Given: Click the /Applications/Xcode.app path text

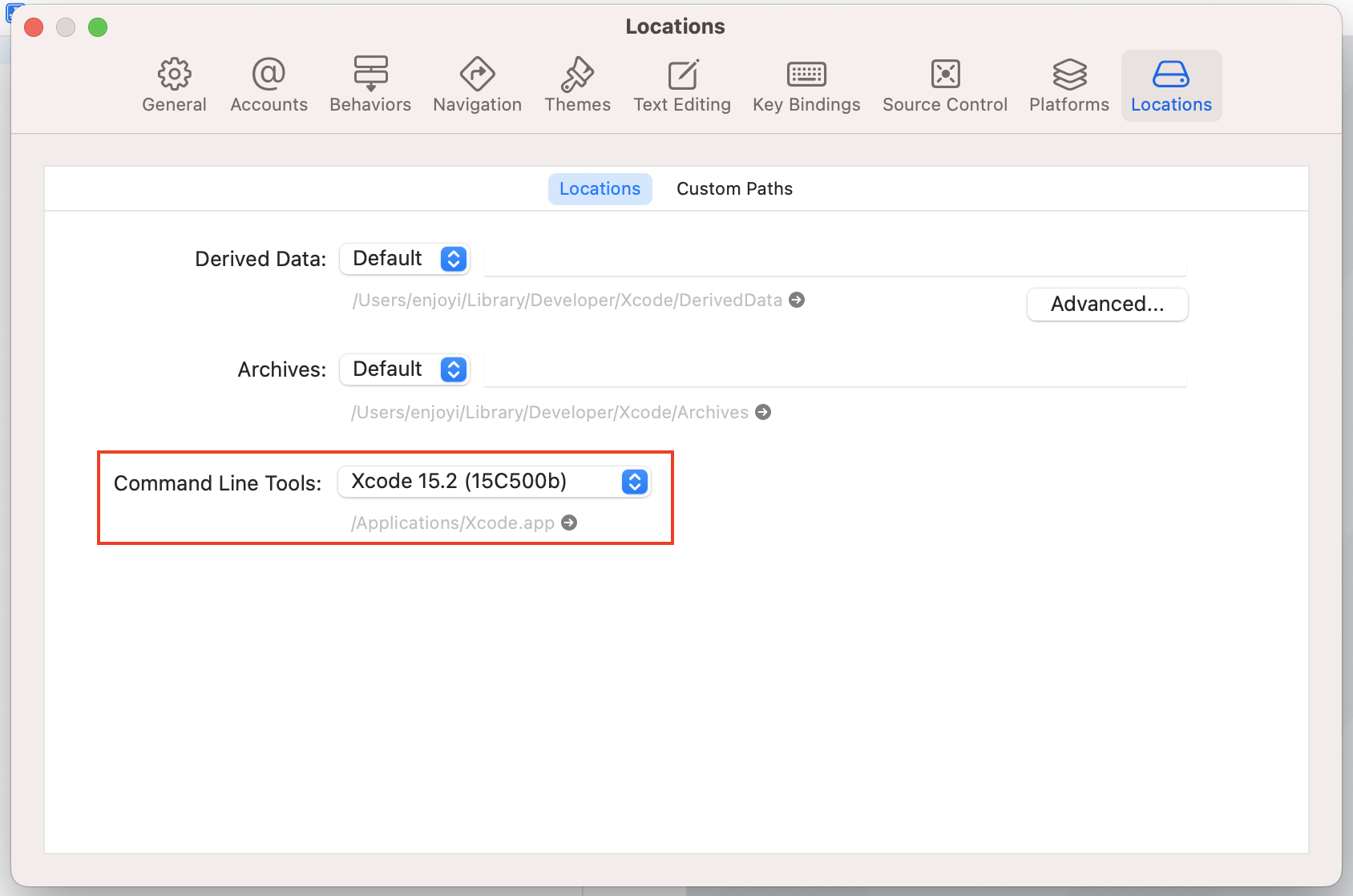Looking at the screenshot, I should 453,523.
